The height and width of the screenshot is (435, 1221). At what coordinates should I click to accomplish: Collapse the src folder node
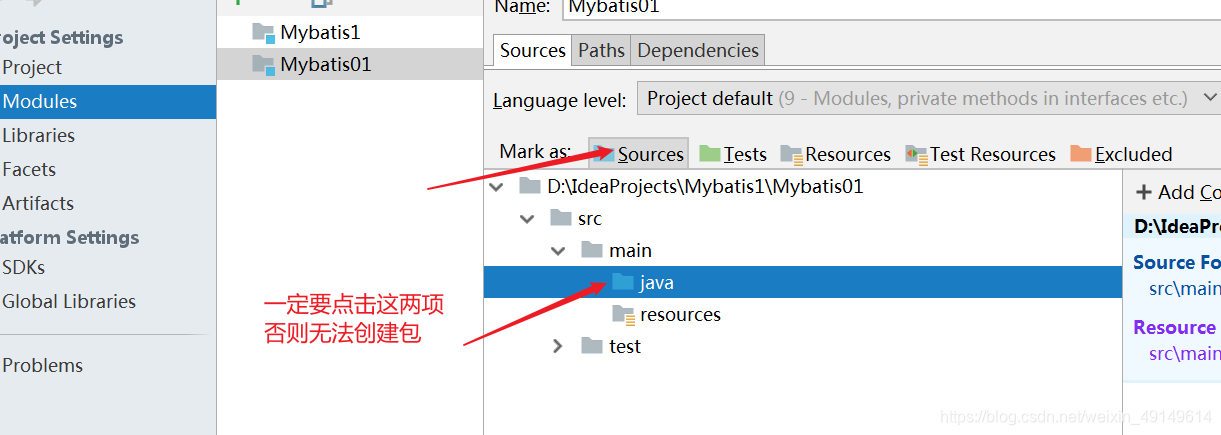coord(527,218)
